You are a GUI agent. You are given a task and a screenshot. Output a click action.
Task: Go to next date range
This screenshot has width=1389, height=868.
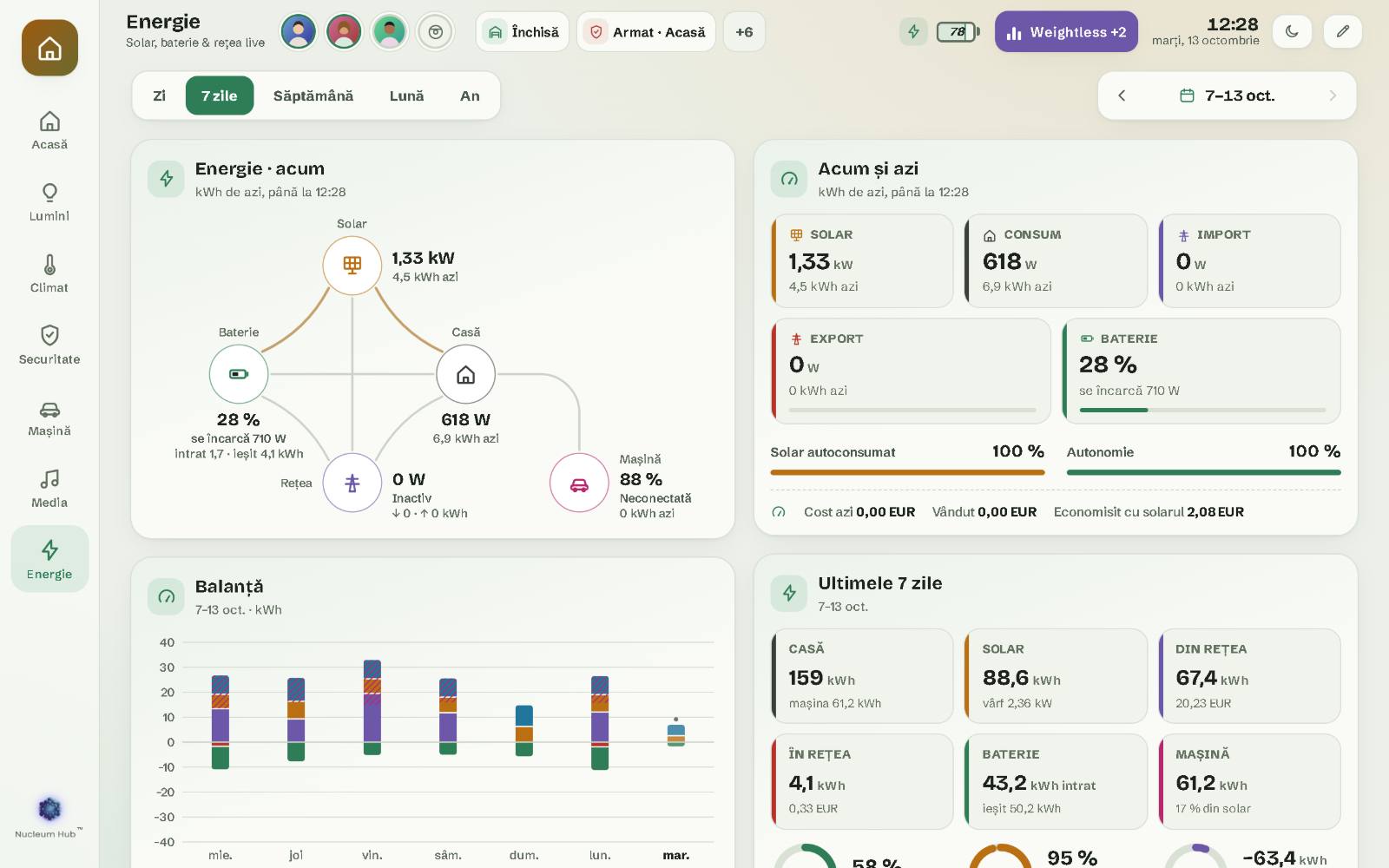tap(1333, 95)
